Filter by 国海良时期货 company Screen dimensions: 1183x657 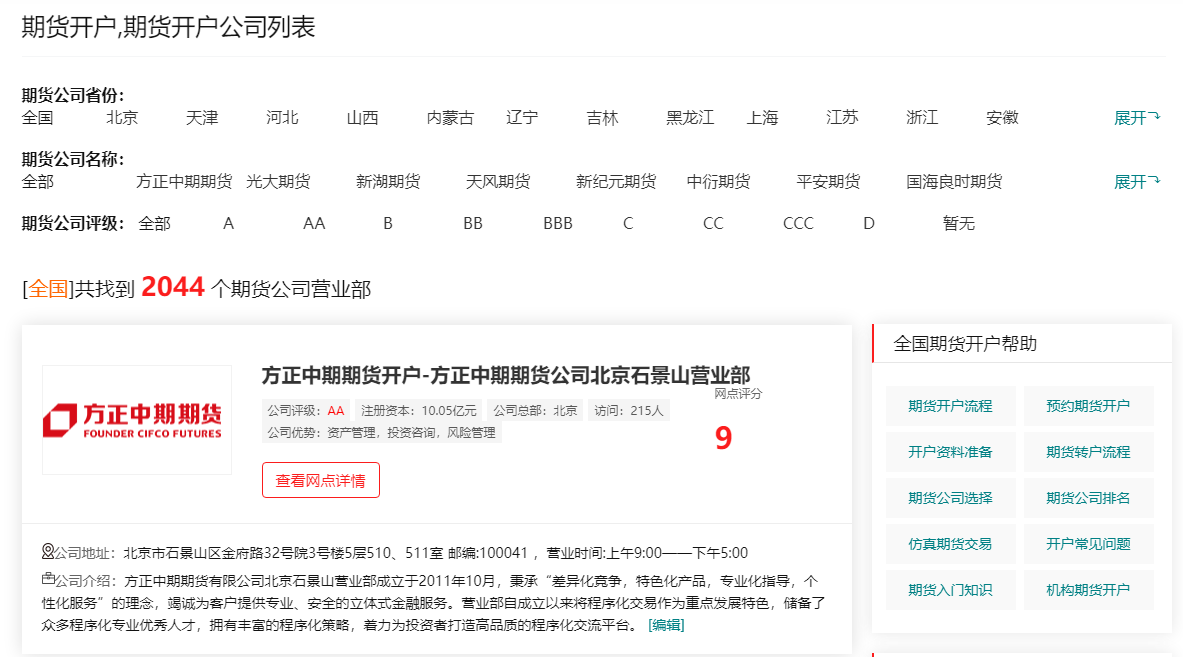click(x=954, y=182)
